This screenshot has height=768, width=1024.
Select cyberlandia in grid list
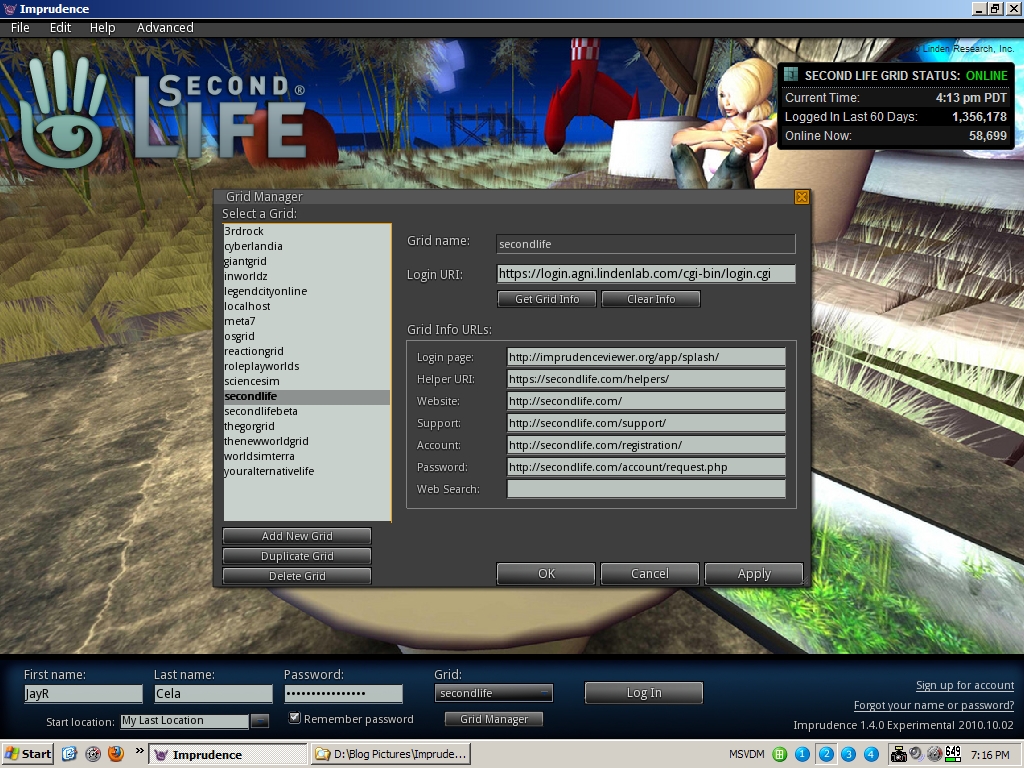[x=307, y=246]
